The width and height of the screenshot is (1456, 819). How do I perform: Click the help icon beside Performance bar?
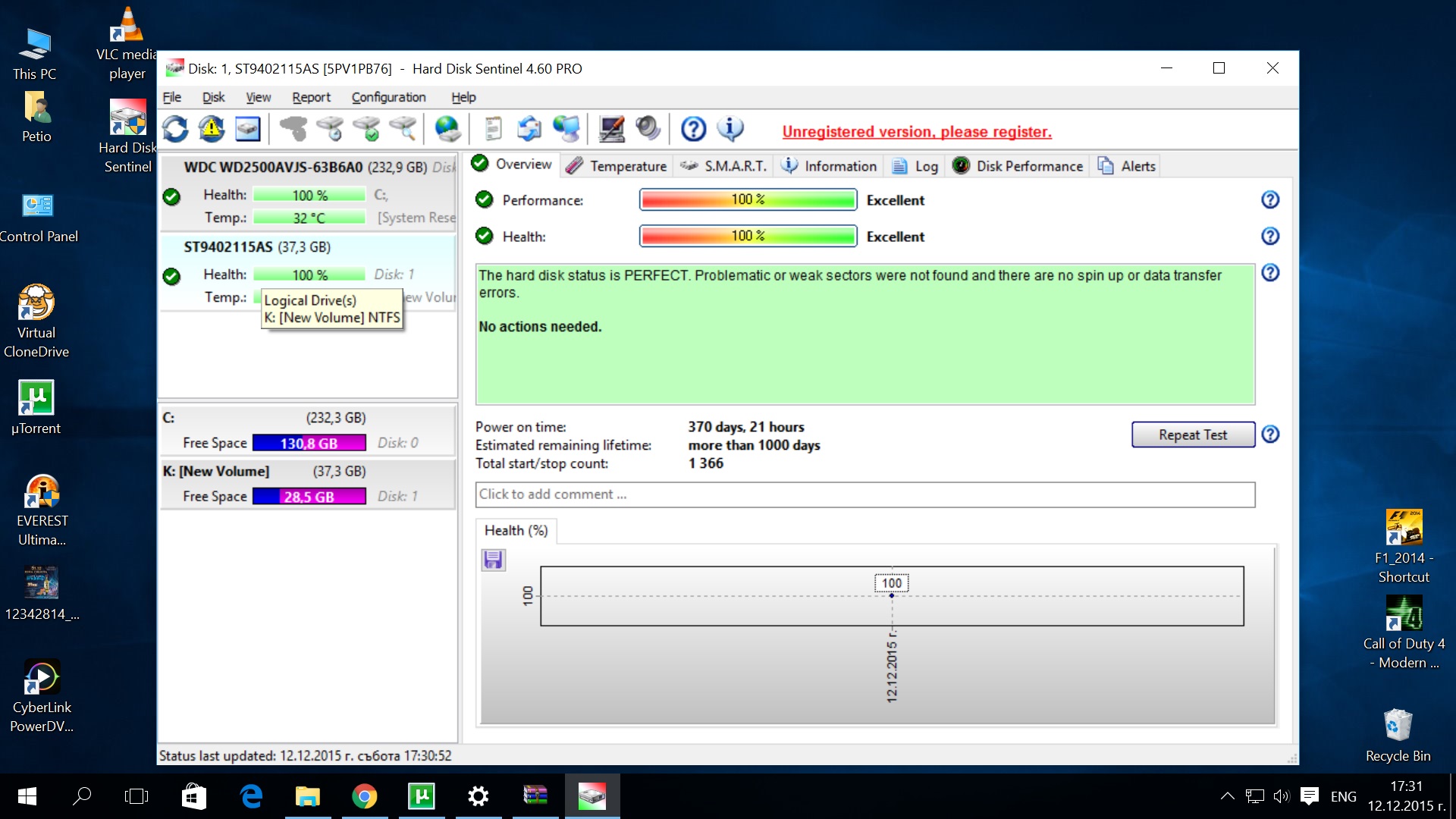[1269, 200]
